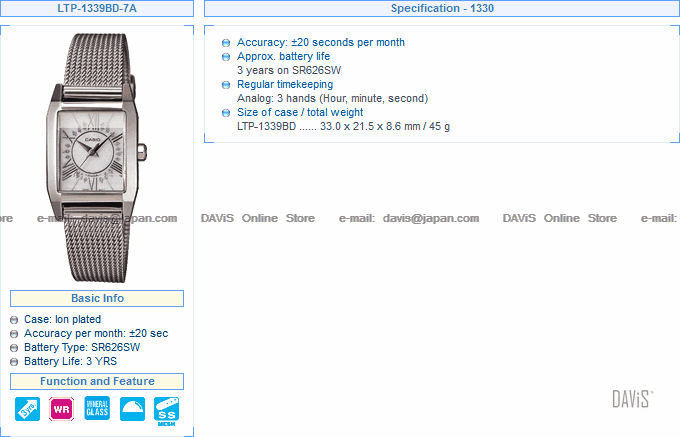
Task: Click the SS Mesh band feature icon
Action: pos(167,411)
